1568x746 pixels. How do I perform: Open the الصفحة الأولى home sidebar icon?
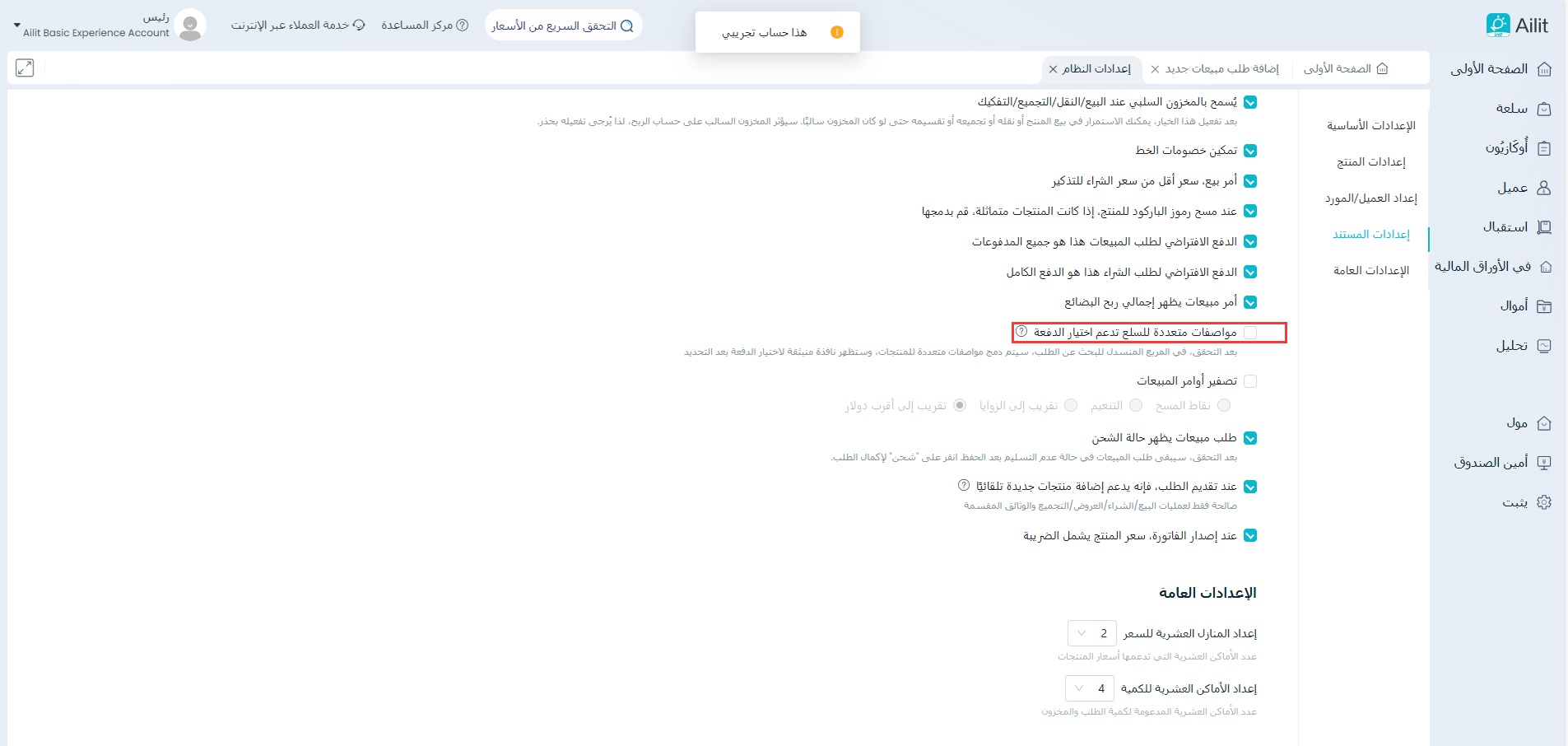1544,69
